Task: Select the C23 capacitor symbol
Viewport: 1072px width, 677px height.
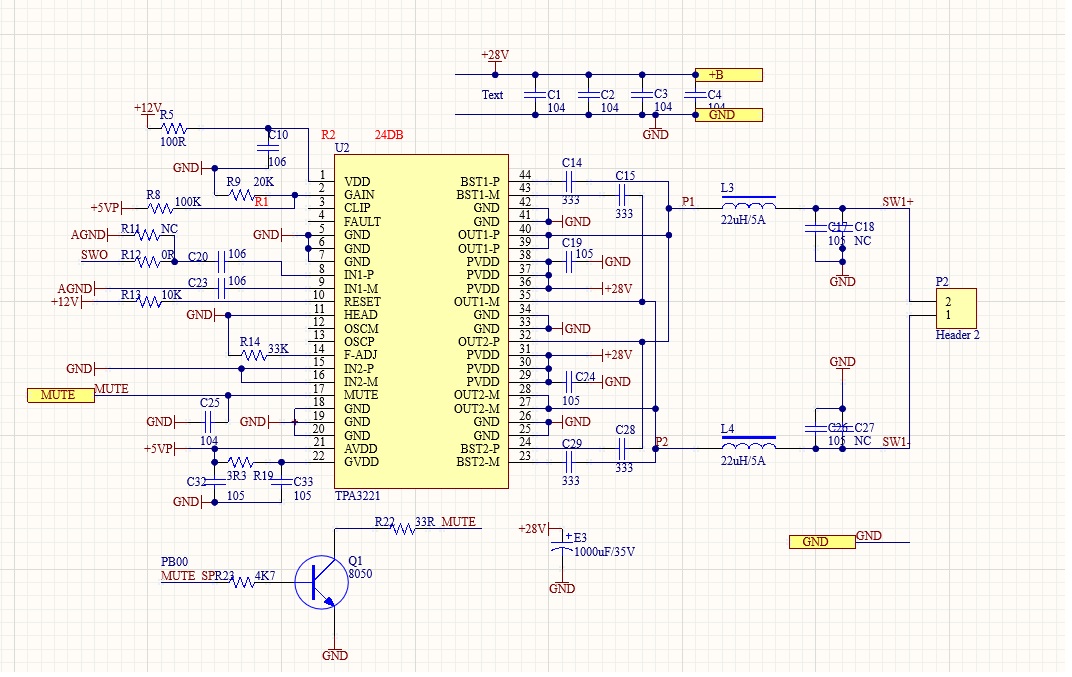Action: 221,289
